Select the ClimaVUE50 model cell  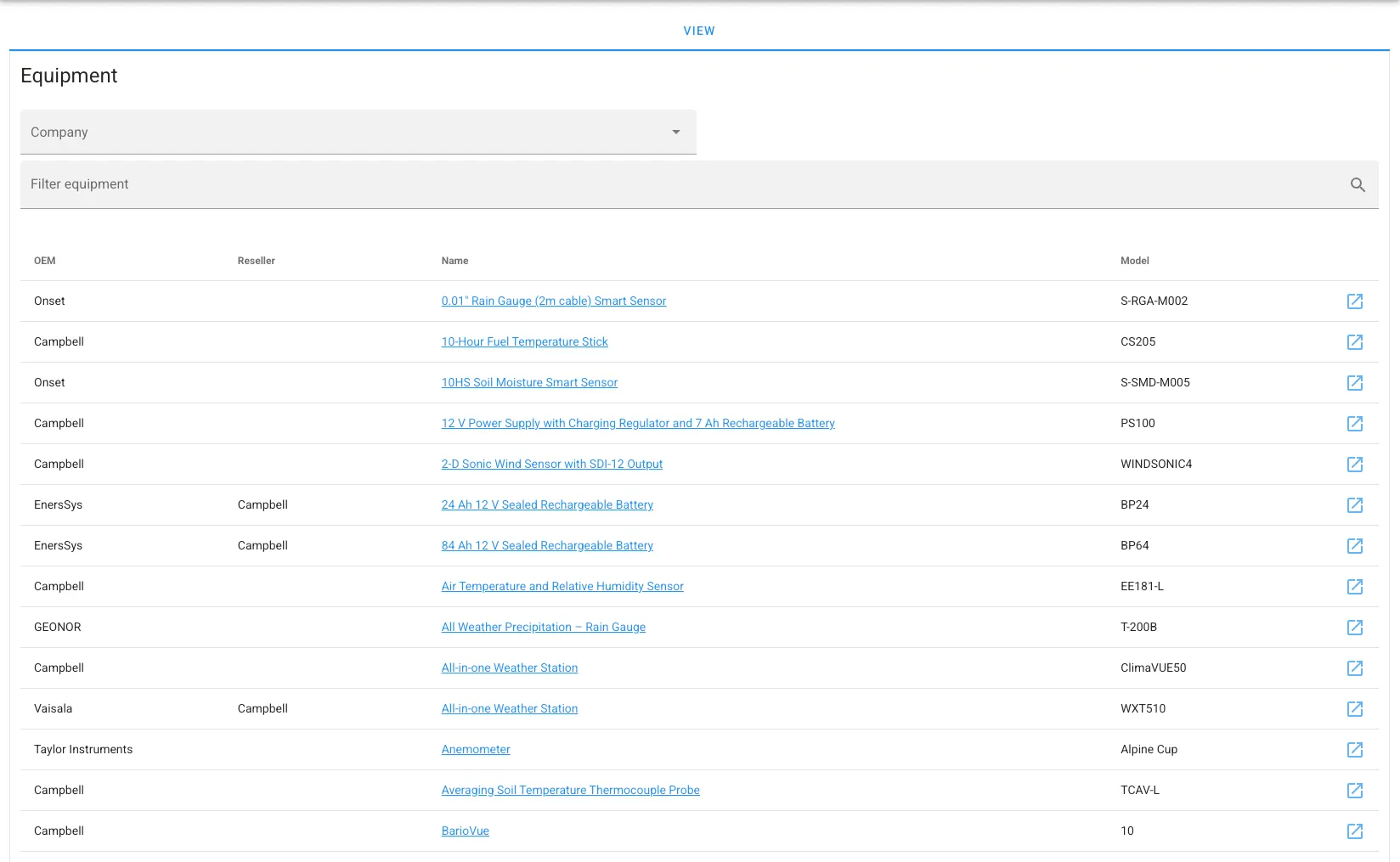point(1154,668)
